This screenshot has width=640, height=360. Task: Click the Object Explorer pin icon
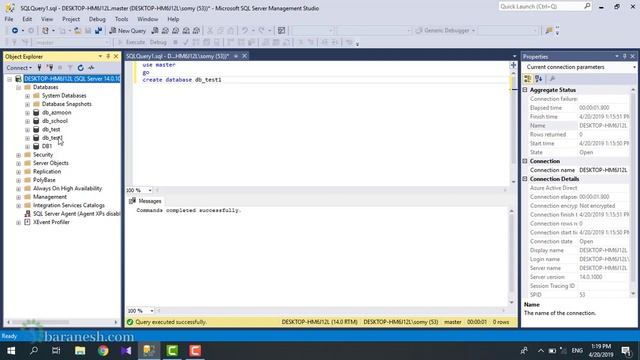click(108, 56)
